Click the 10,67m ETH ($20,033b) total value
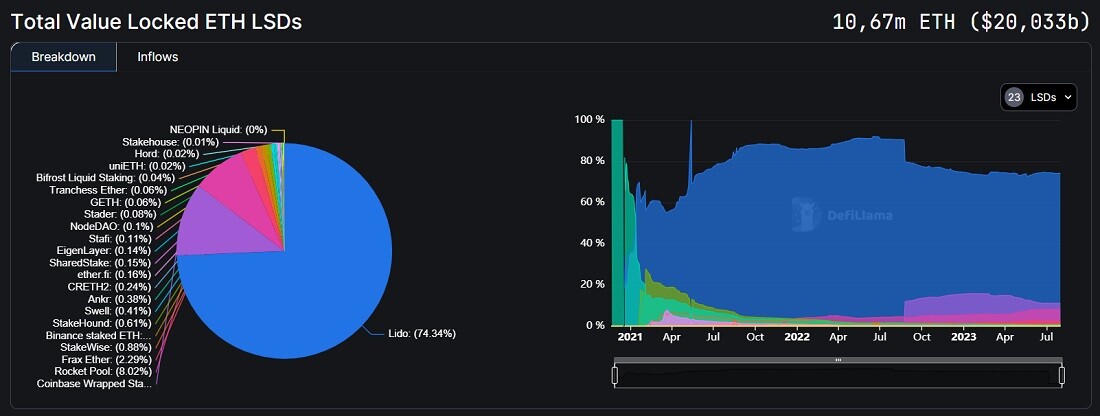 [960, 21]
